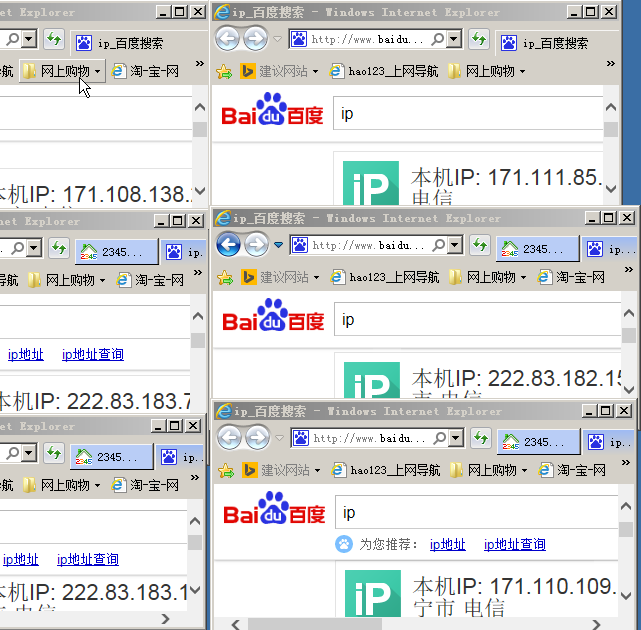Click address bar search magnifier in 171.111.85 window
This screenshot has height=630, width=641.
(x=438, y=39)
